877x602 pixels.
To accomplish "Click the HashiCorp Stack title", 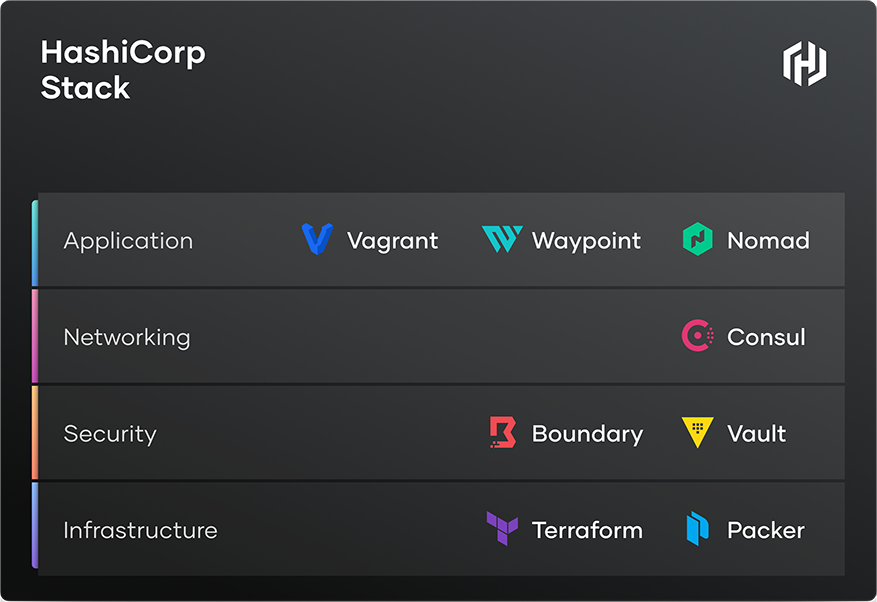I will pyautogui.click(x=122, y=70).
